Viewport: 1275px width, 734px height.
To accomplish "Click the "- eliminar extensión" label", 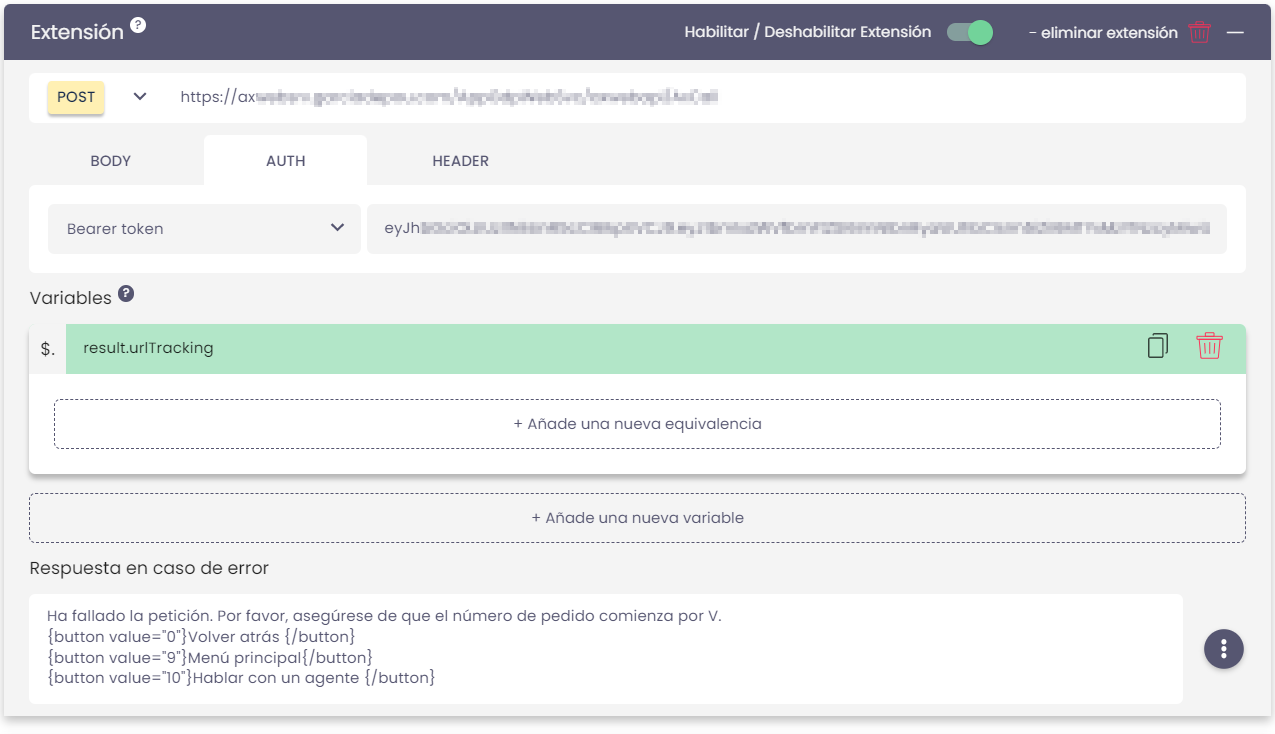I will pos(1103,33).
